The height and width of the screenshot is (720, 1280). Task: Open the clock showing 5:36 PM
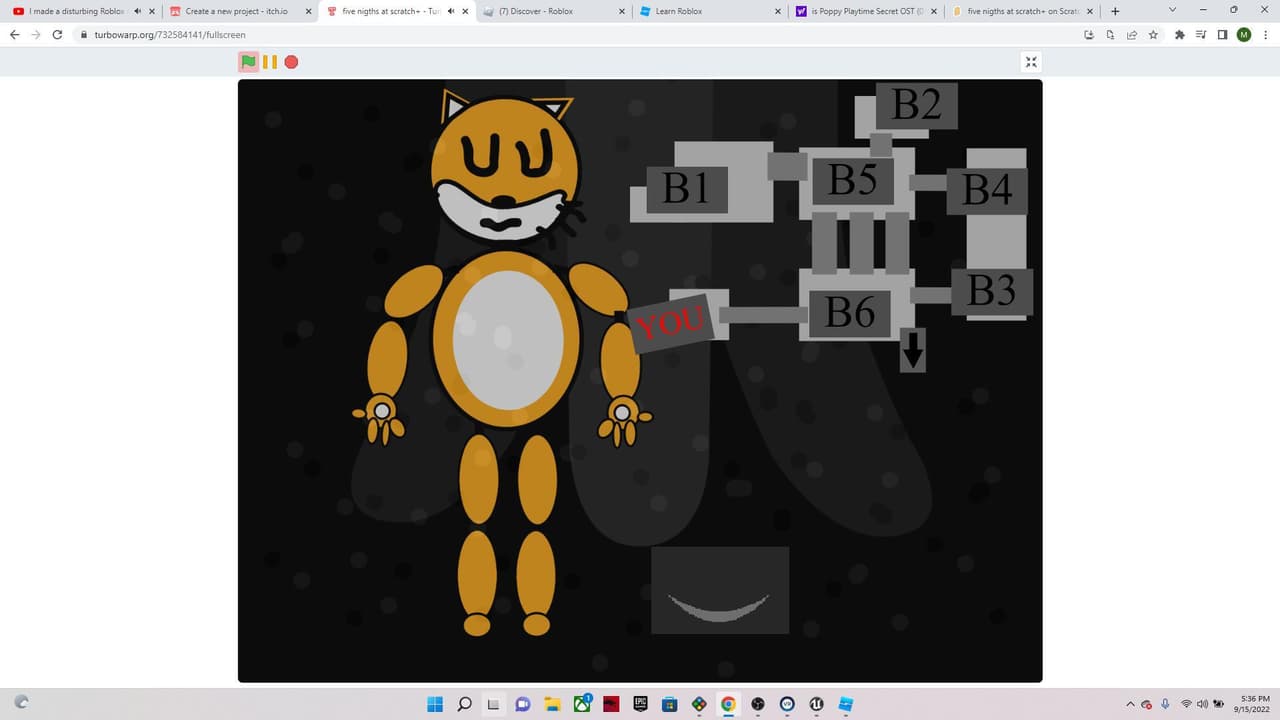pyautogui.click(x=1254, y=704)
